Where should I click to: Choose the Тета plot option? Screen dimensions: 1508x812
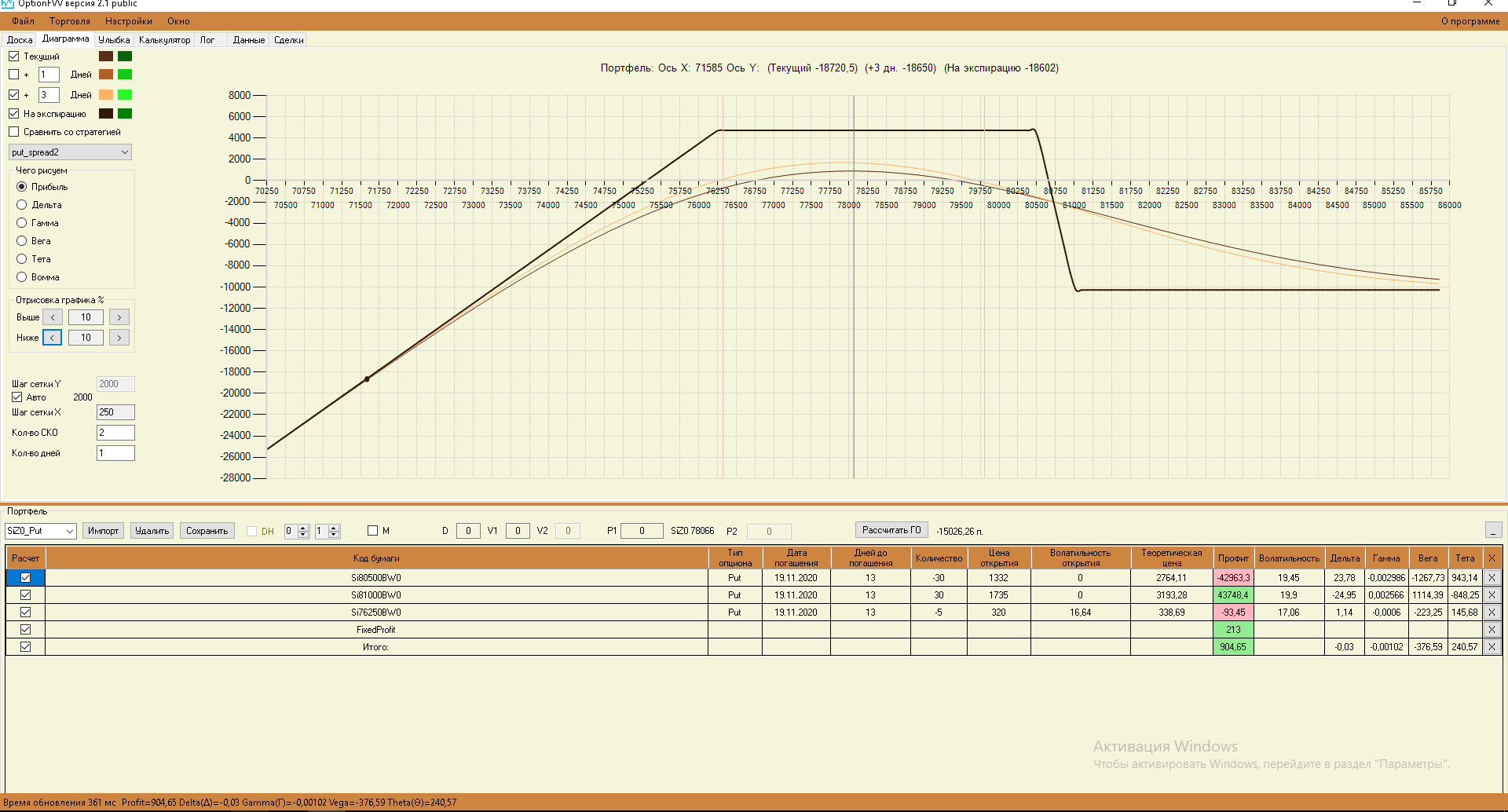click(x=22, y=259)
